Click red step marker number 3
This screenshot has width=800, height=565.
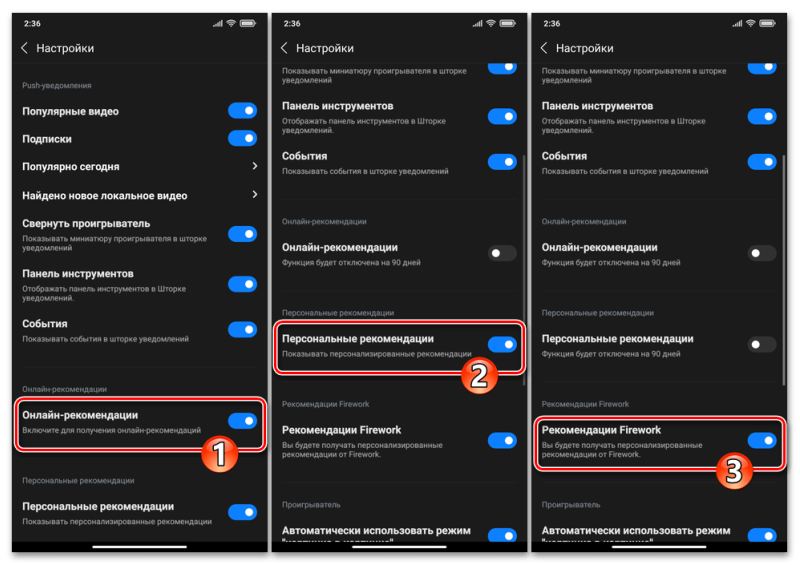click(x=734, y=471)
